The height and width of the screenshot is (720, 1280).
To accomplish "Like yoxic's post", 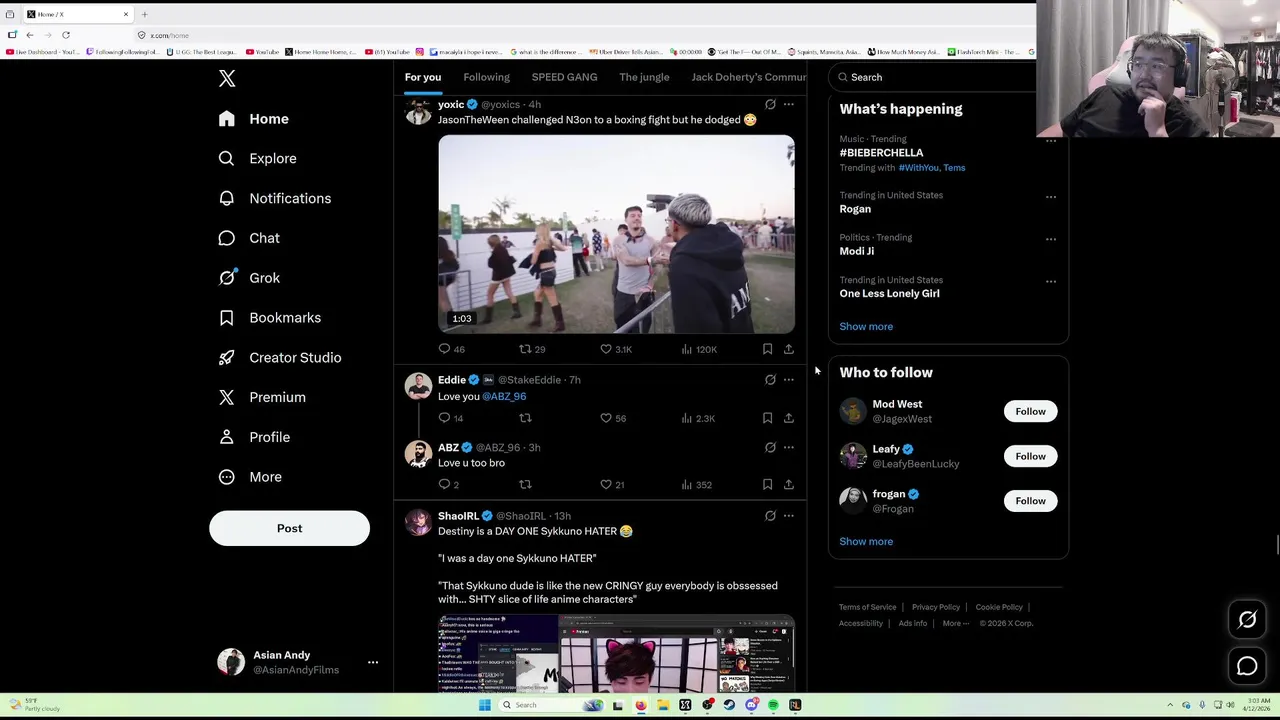I will tap(615, 349).
